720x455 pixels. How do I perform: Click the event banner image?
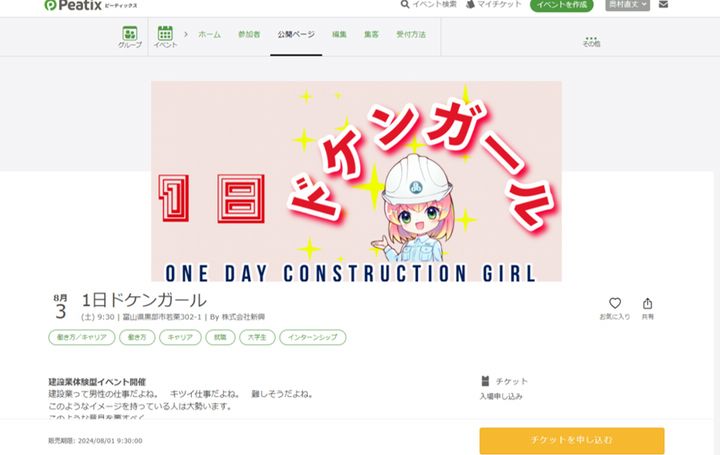(x=356, y=181)
